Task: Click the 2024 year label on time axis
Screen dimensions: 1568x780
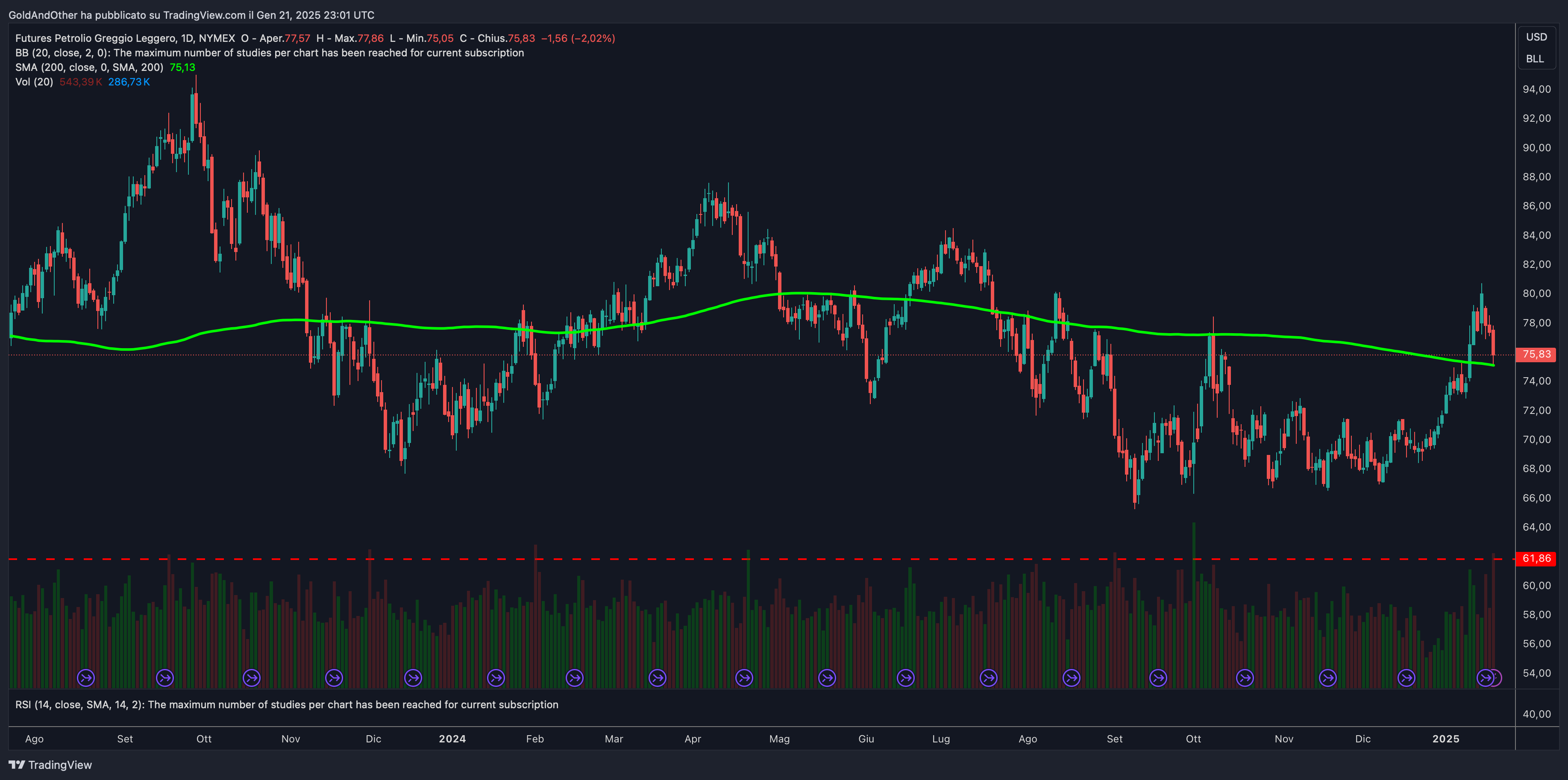Action: pyautogui.click(x=452, y=739)
